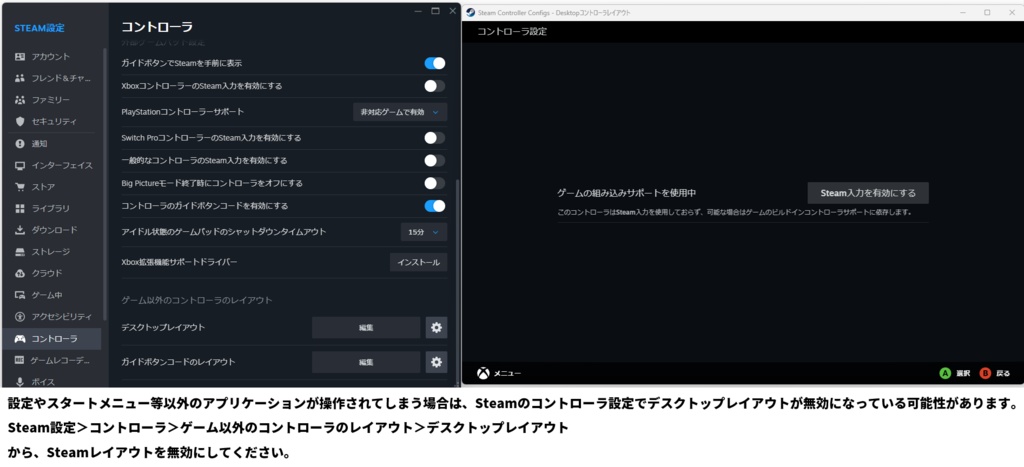Open ダウンロード settings page
Image resolution: width=1024 pixels, height=467 pixels.
52,230
